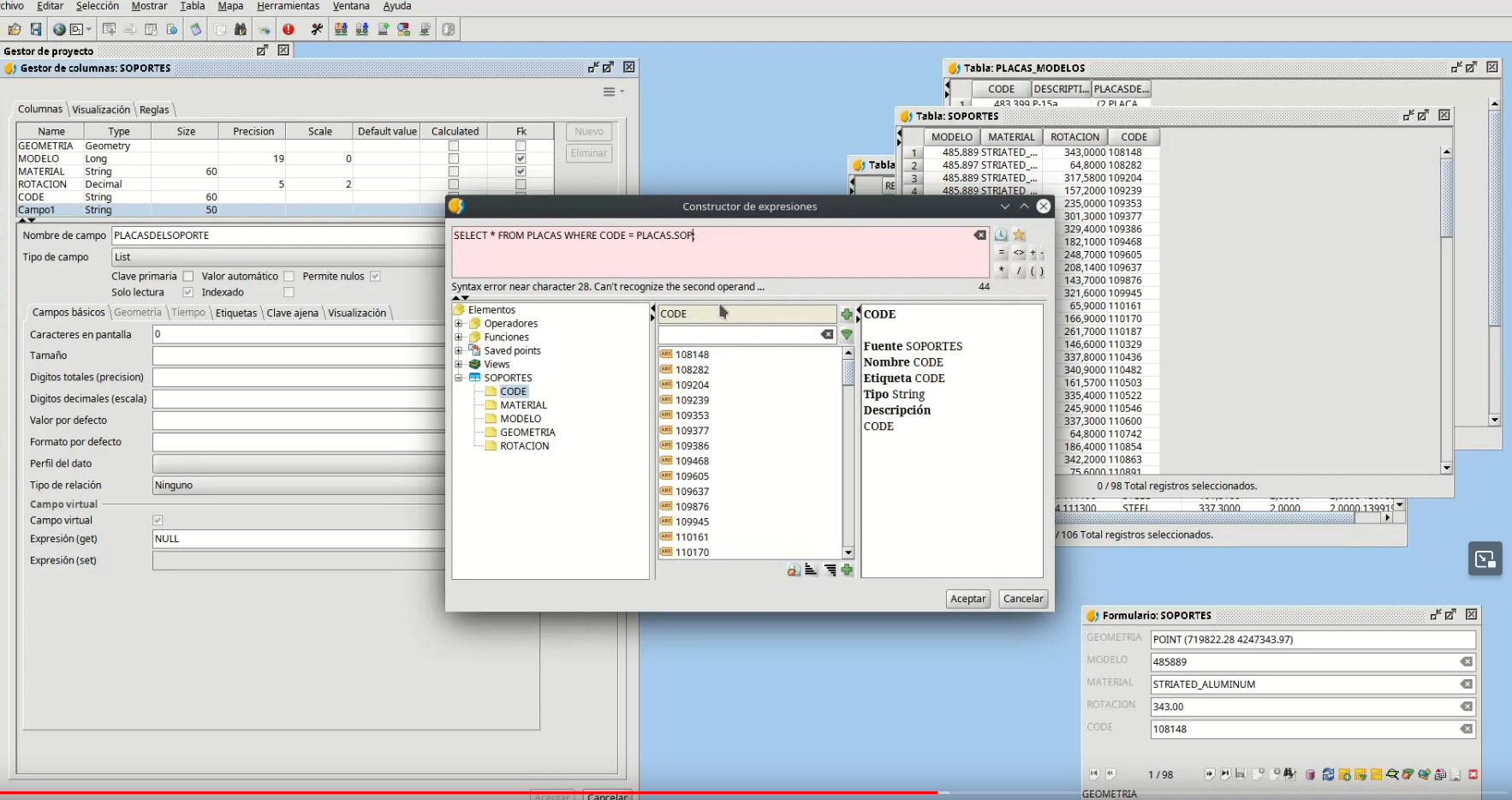This screenshot has height=800, width=1512.
Task: Clear the expression text with the erase icon
Action: (x=979, y=235)
